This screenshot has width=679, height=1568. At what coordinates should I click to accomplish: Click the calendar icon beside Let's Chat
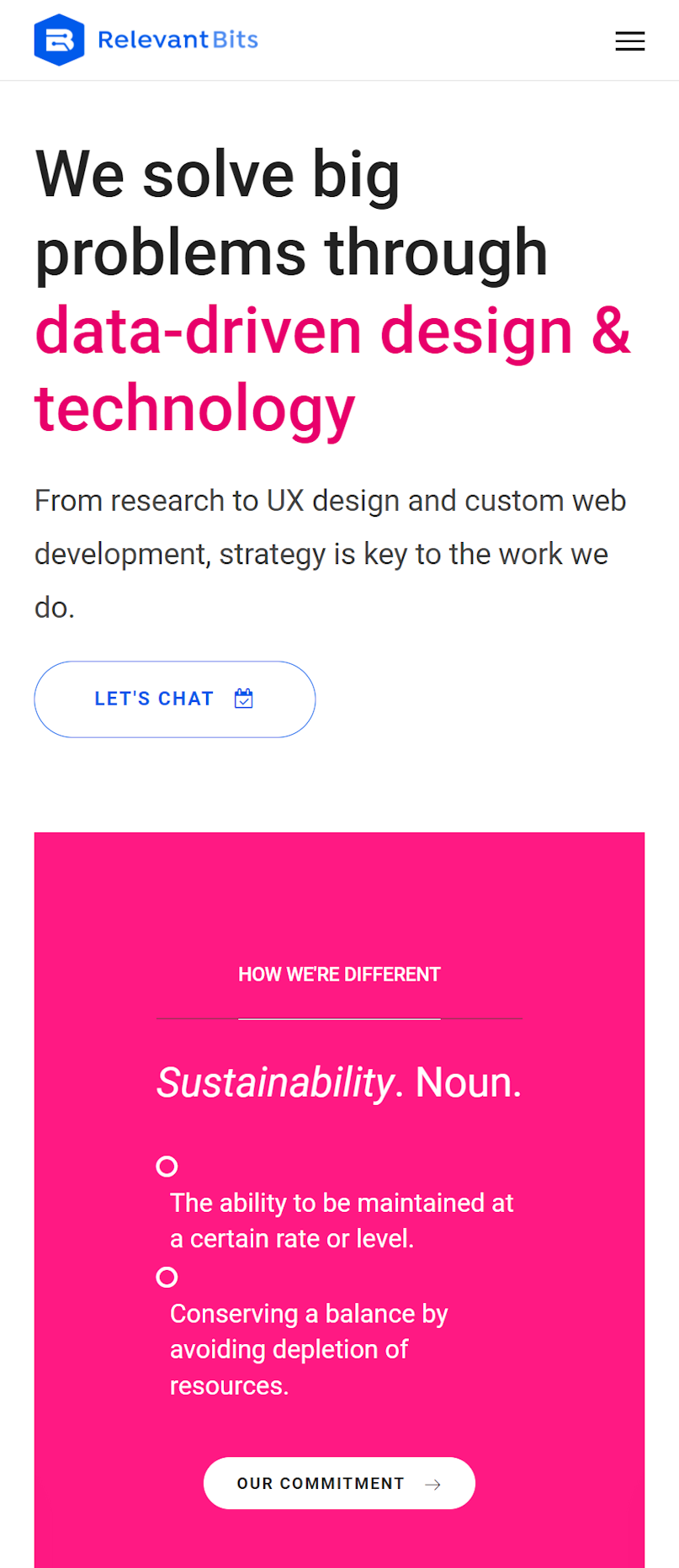click(244, 699)
